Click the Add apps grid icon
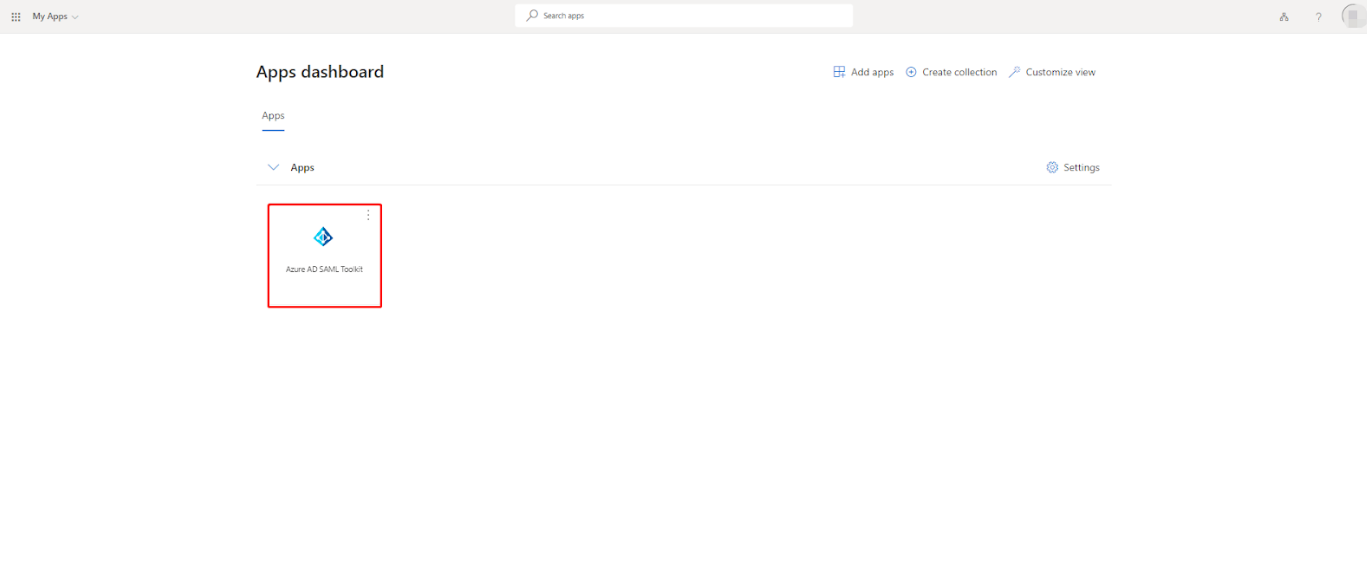Screen dimensions: 1367x578 [x=838, y=71]
